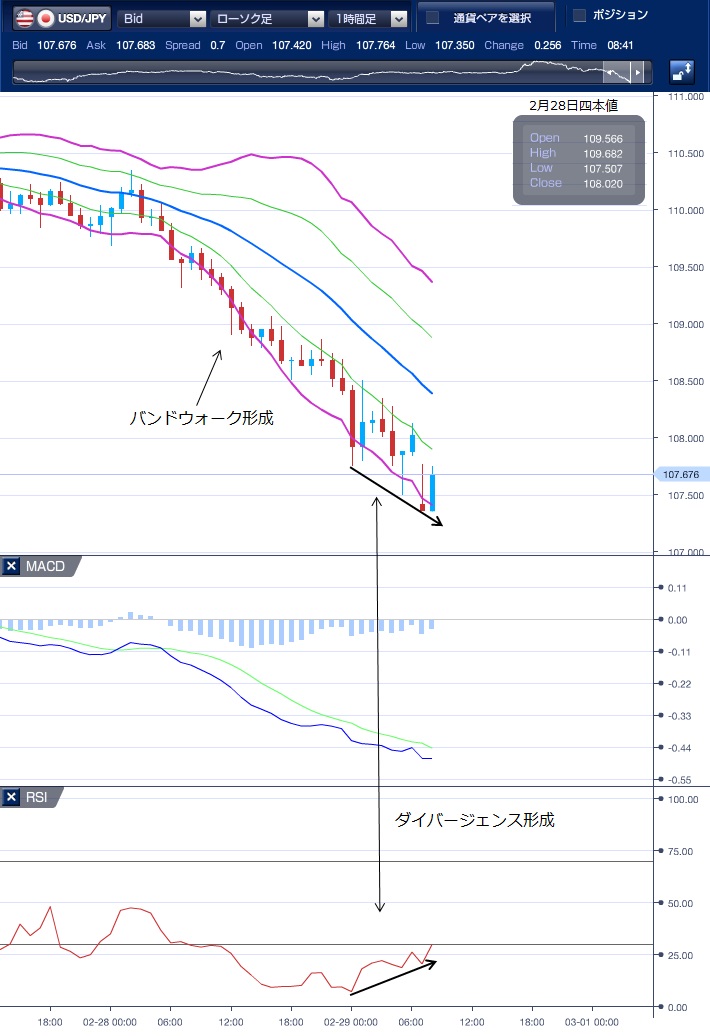
Task: Click the MACD panel label tab
Action: click(45, 567)
